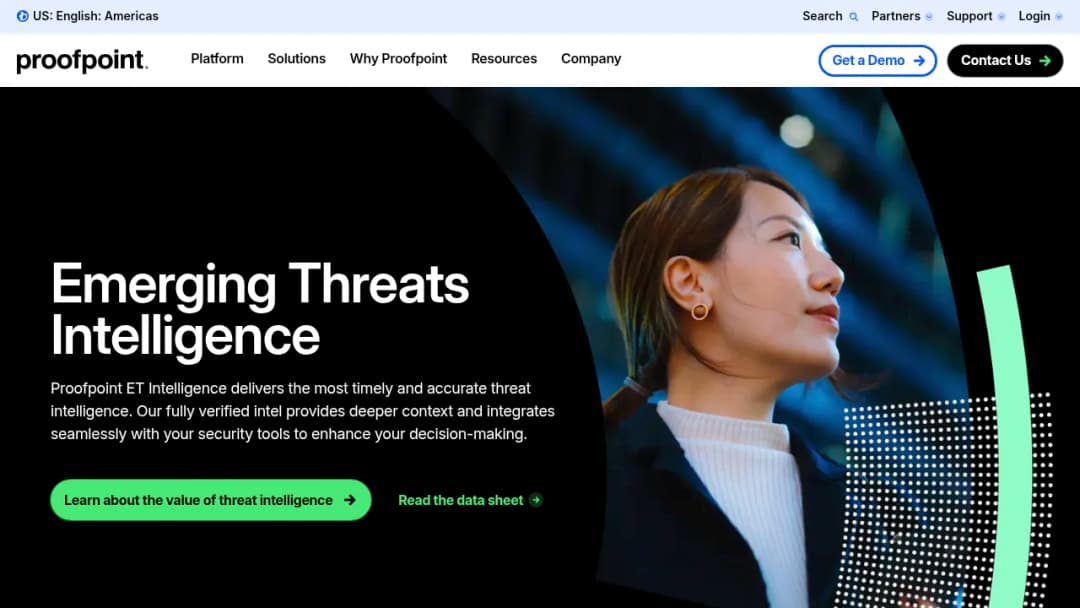
Task: Click the Emerging Threats Intelligence heading
Action: pyautogui.click(x=260, y=309)
